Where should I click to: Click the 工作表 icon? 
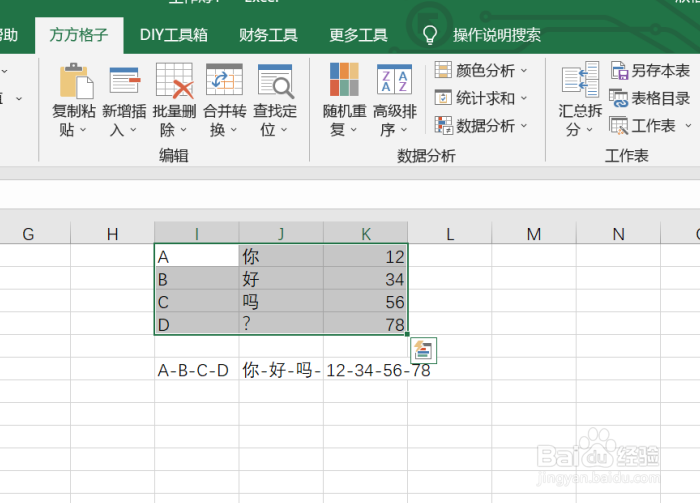tap(619, 125)
